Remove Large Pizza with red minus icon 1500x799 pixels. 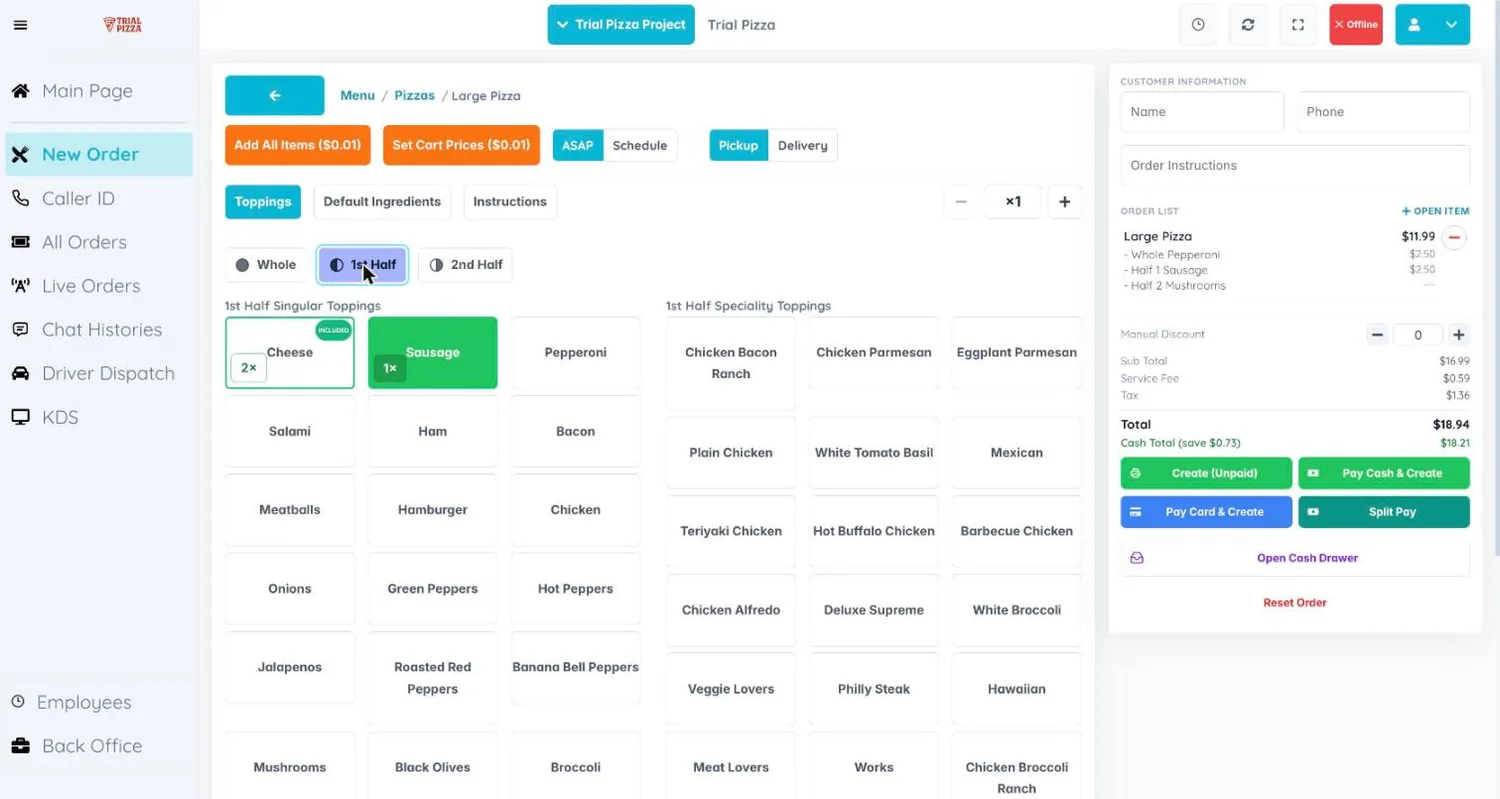(1455, 238)
